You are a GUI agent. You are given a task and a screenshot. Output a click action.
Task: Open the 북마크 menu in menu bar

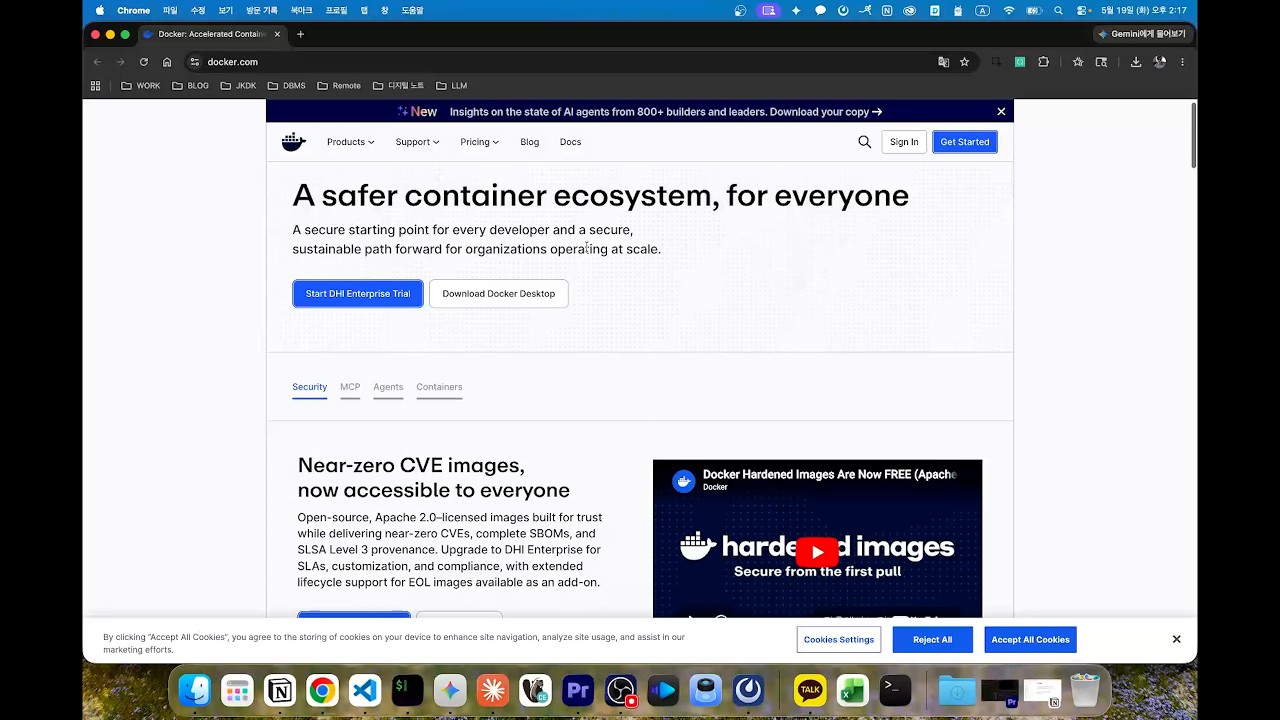point(301,10)
